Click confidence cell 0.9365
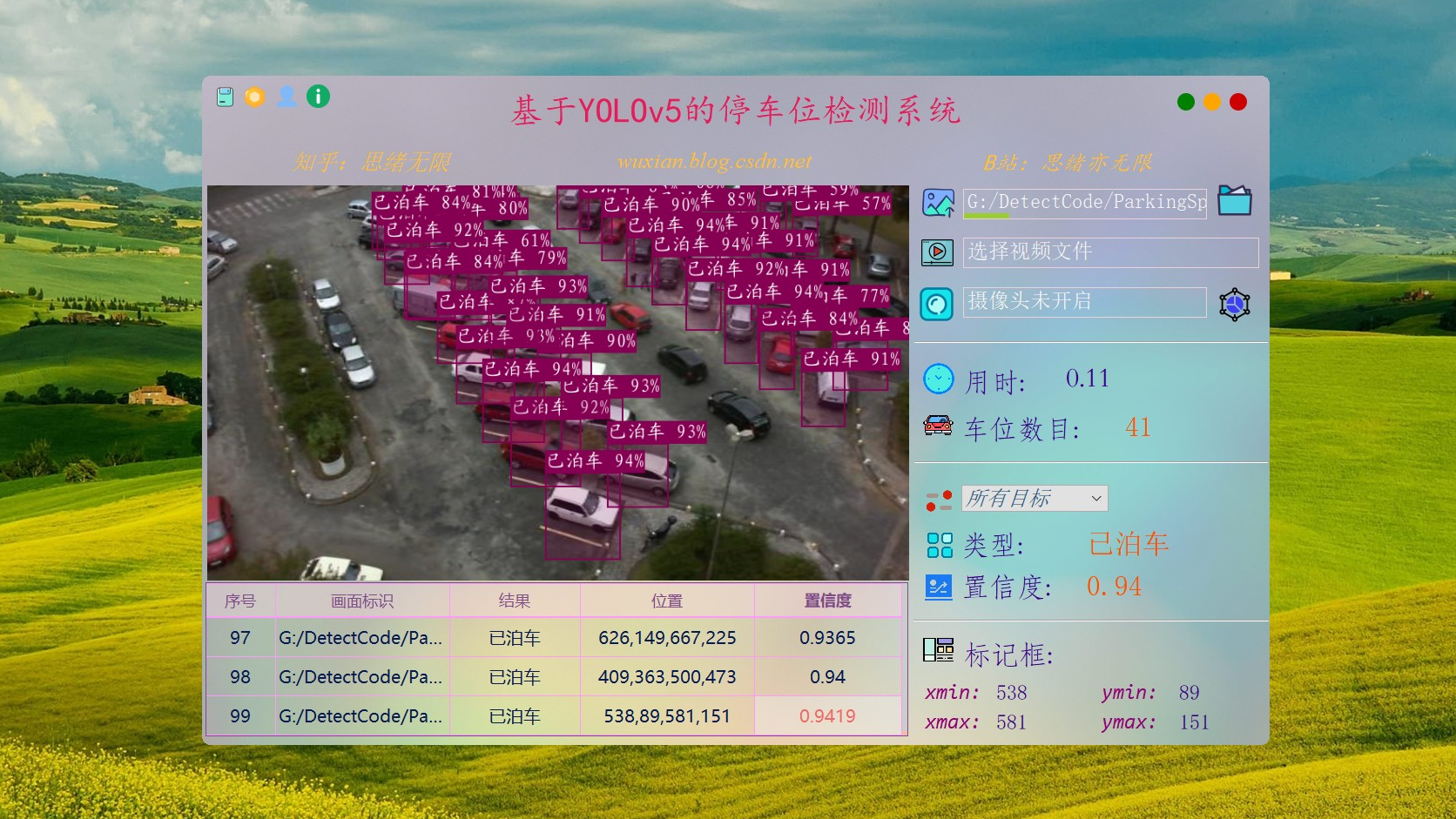1456x819 pixels. coord(827,638)
